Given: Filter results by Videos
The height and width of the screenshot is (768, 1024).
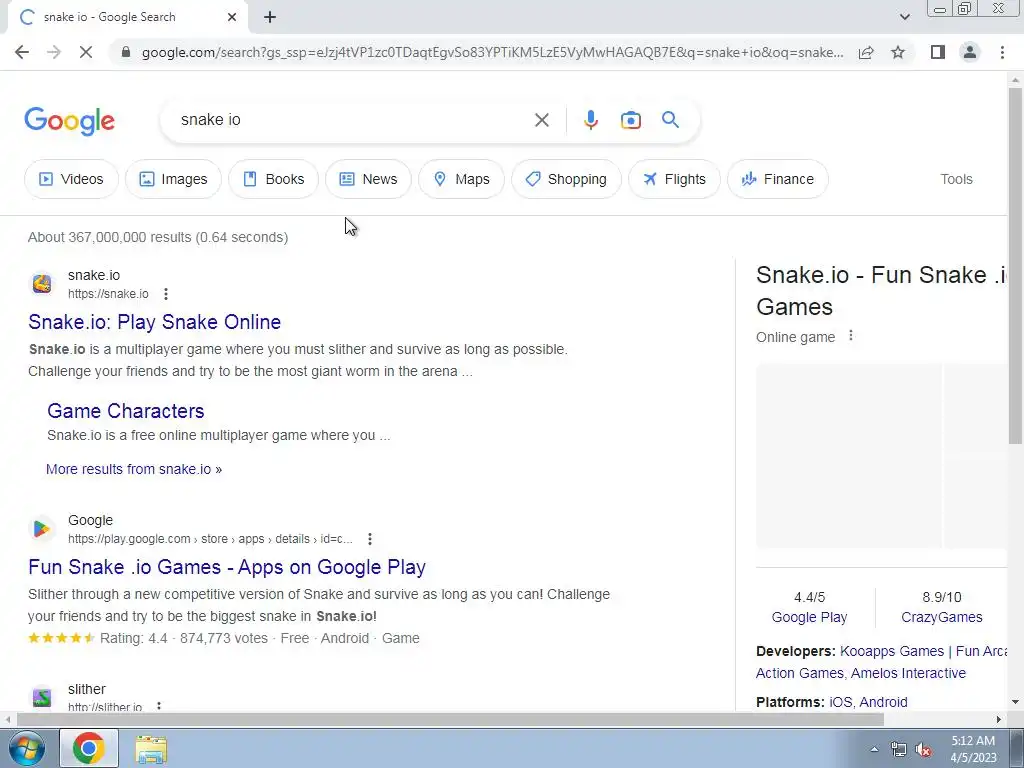Looking at the screenshot, I should click(71, 179).
